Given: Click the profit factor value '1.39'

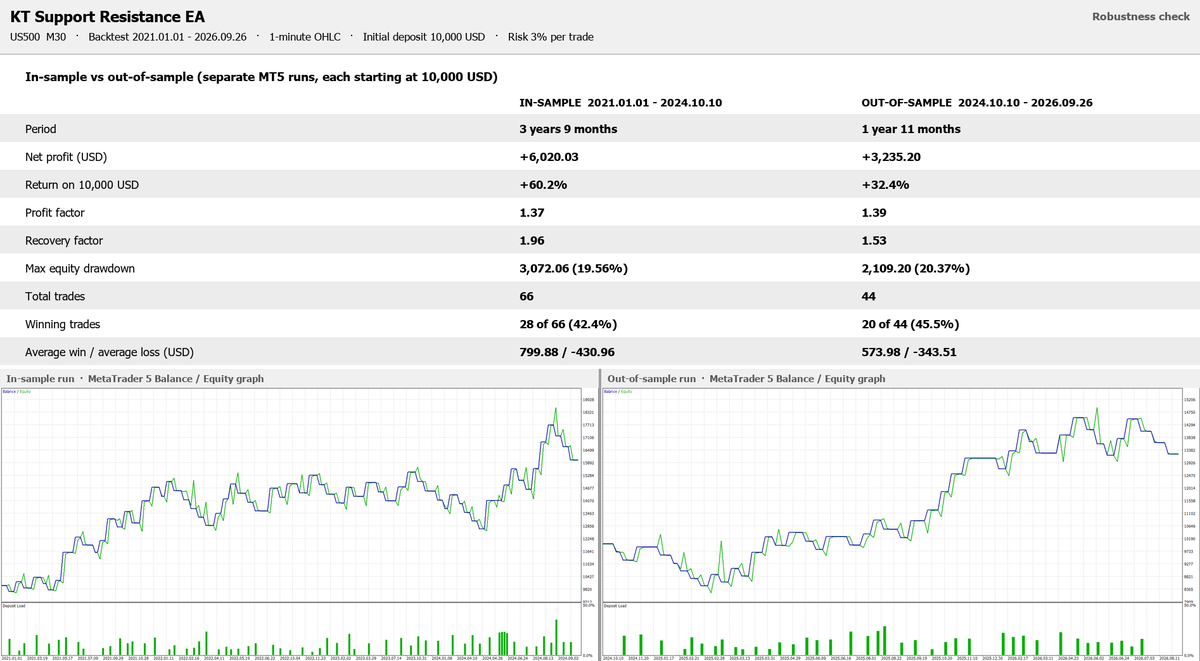Looking at the screenshot, I should point(874,213).
